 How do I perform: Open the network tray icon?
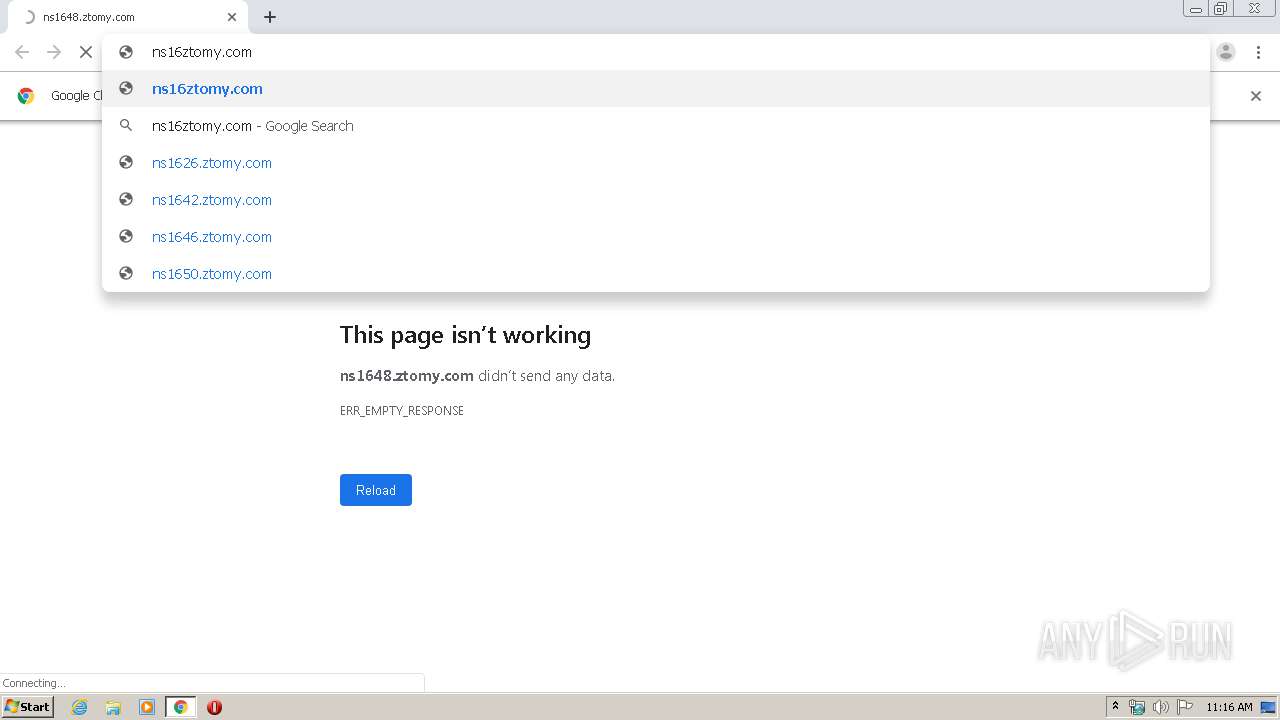[x=1137, y=707]
